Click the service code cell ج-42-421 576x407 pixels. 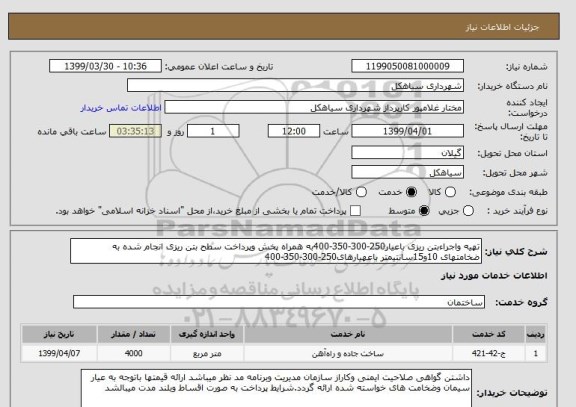click(x=489, y=353)
